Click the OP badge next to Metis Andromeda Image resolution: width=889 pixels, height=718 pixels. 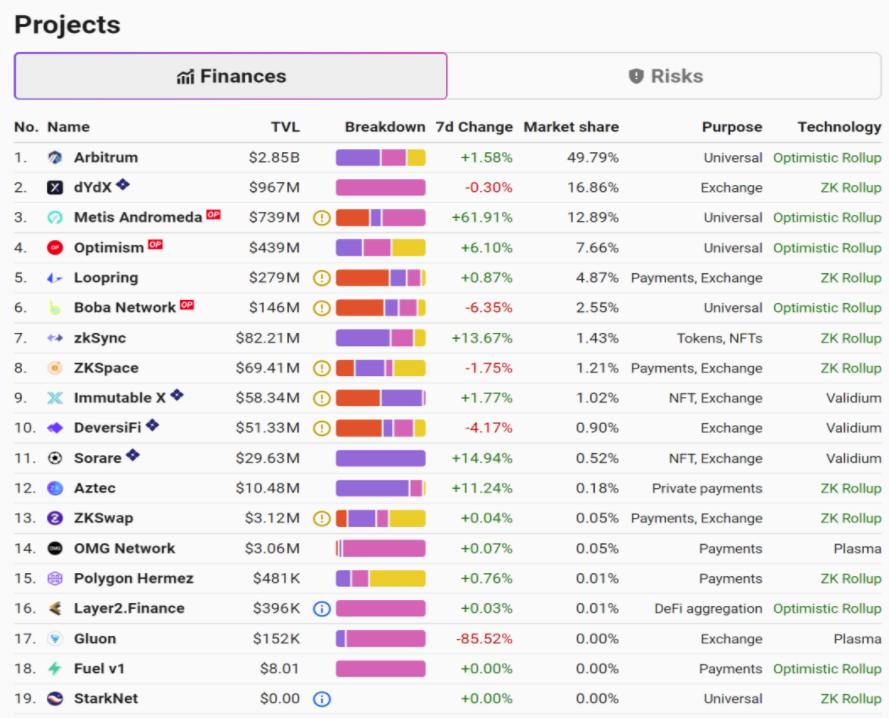pos(213,214)
